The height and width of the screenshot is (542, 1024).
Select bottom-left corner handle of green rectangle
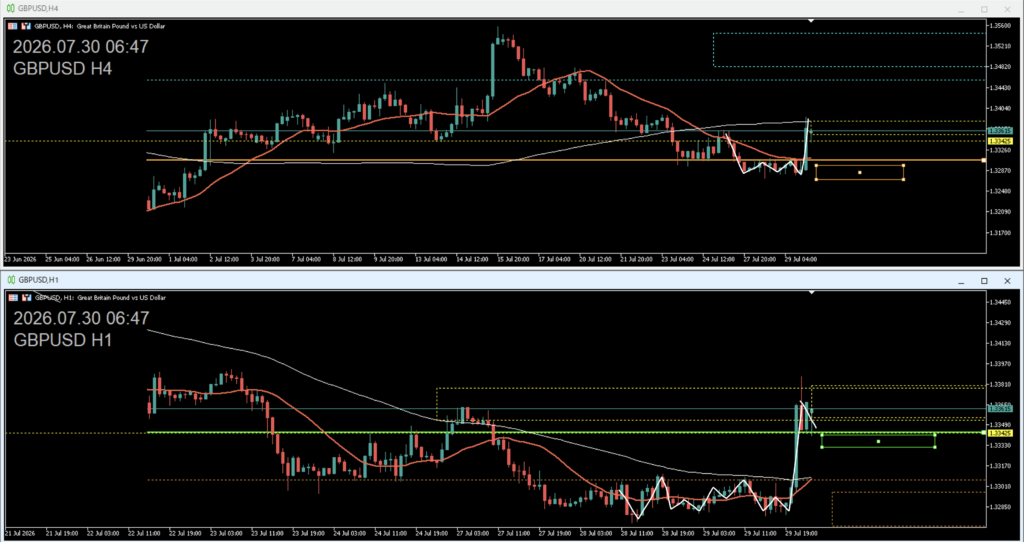coord(822,447)
